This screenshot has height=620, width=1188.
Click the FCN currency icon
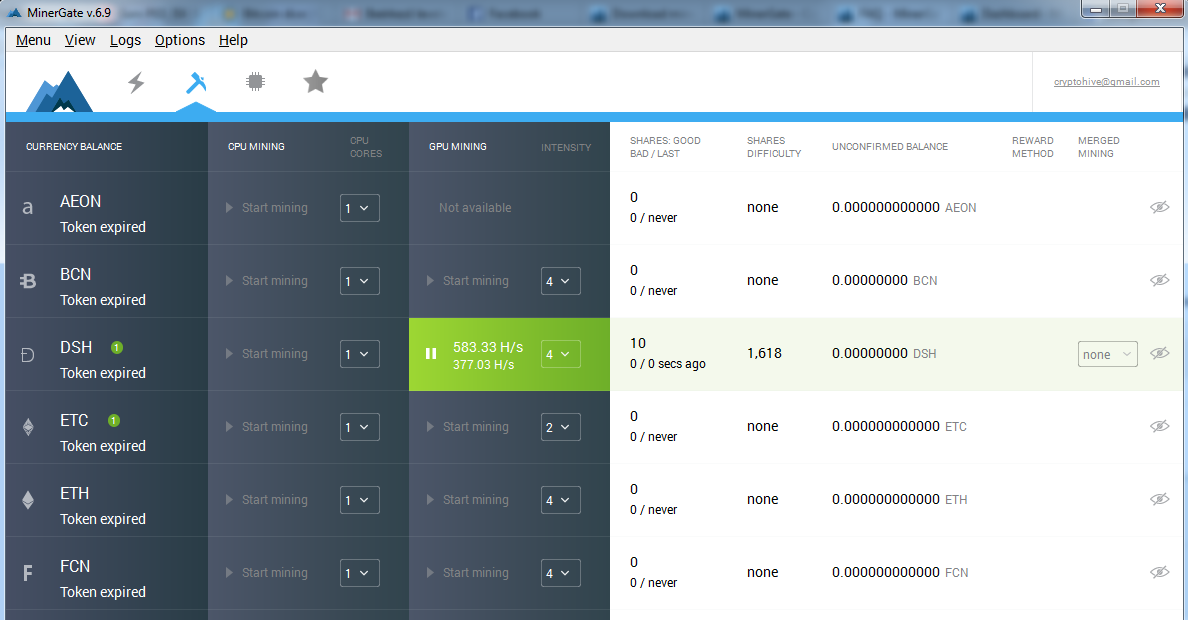(x=28, y=573)
